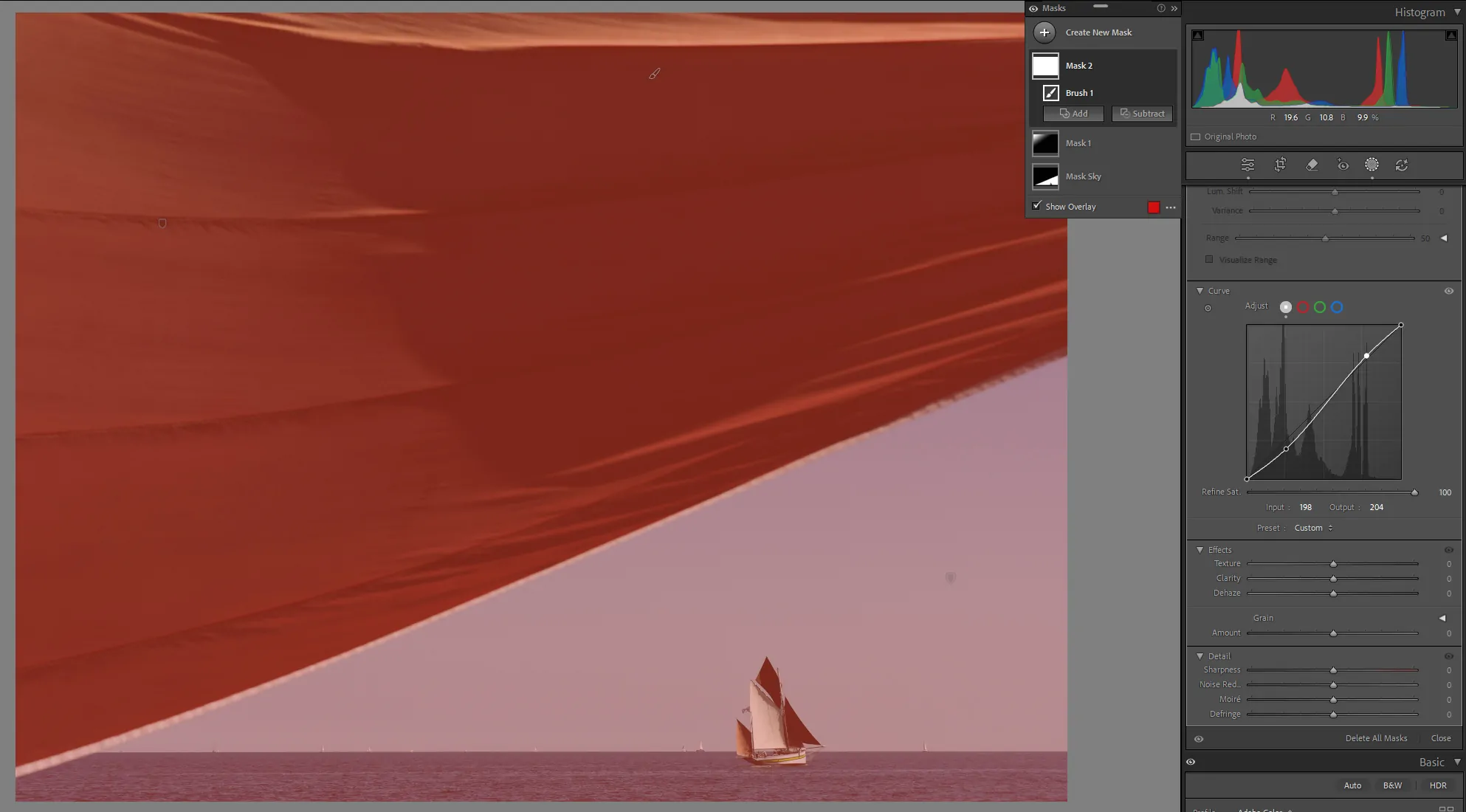Click the Masks panel help icon
The height and width of the screenshot is (812, 1466).
pyautogui.click(x=1161, y=8)
